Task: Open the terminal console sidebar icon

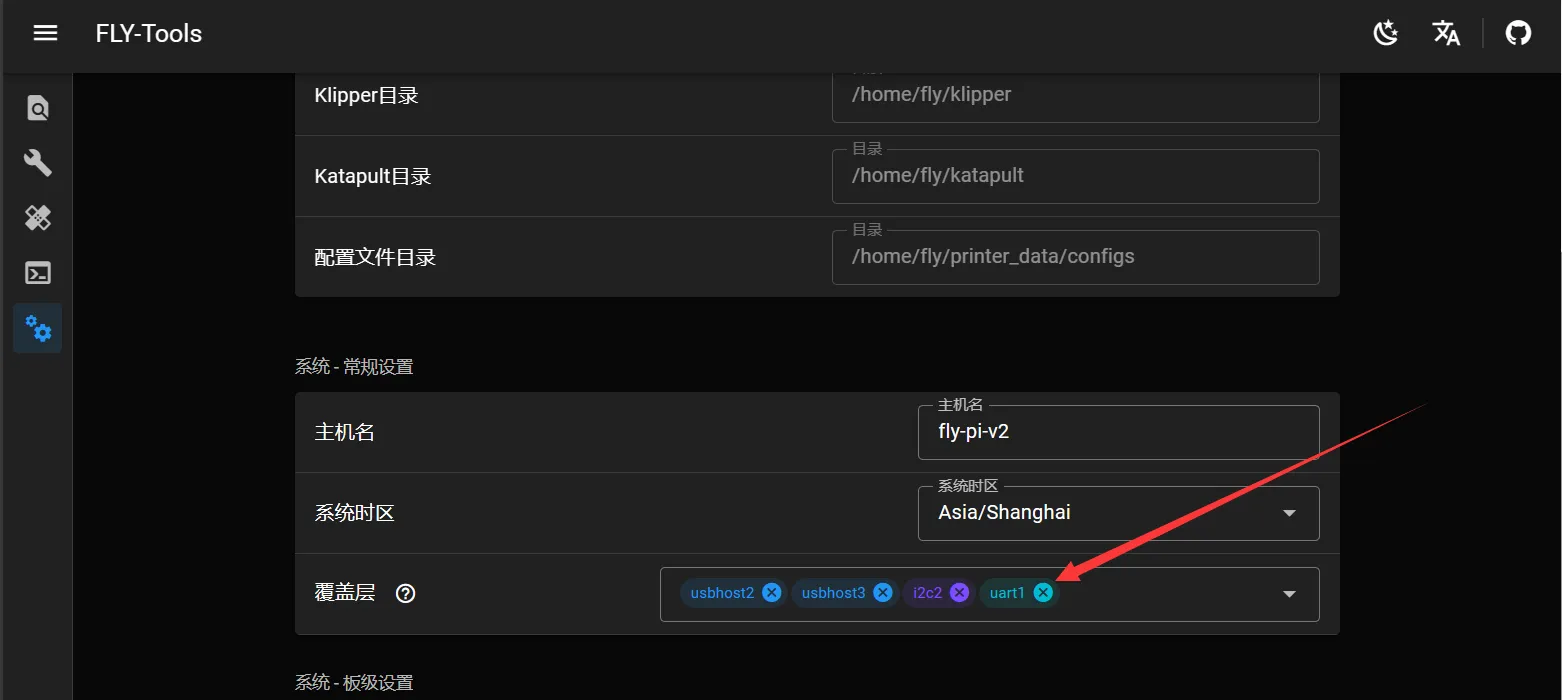Action: 38,273
